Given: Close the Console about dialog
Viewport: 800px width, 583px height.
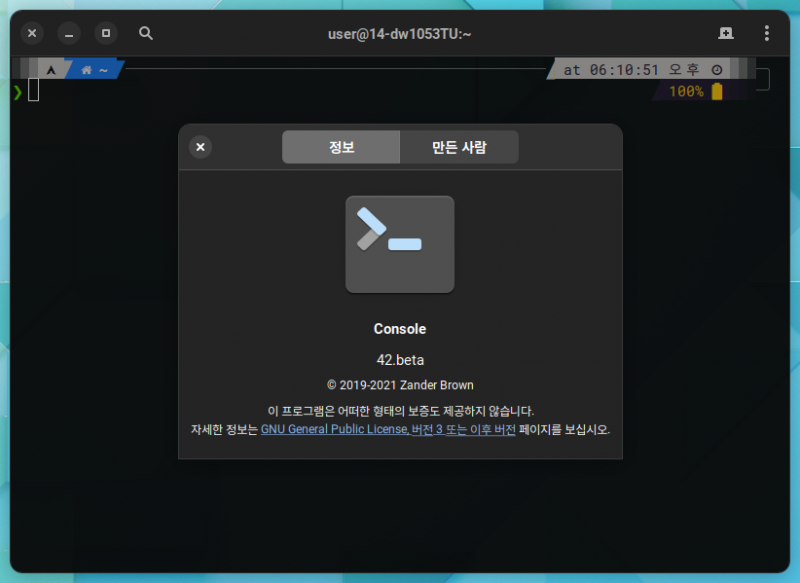Looking at the screenshot, I should (200, 147).
